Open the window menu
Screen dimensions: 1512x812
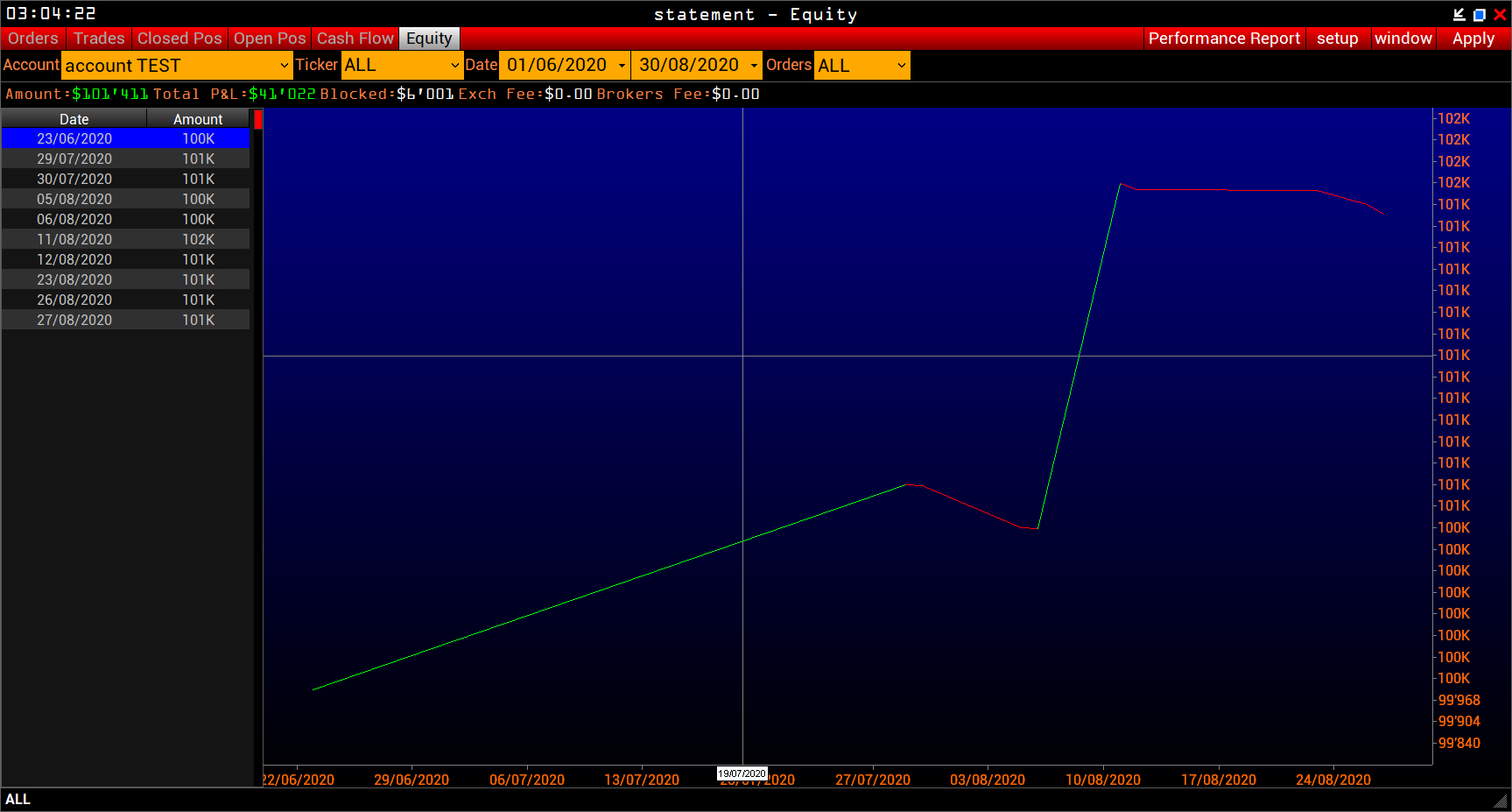(x=1403, y=39)
